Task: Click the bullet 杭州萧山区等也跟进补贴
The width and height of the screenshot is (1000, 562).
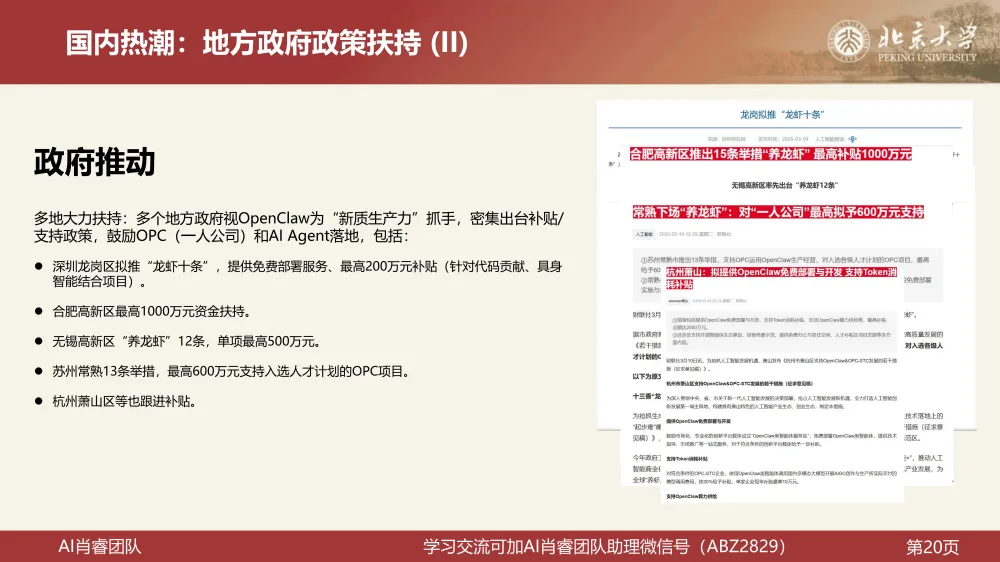Action: coord(125,401)
